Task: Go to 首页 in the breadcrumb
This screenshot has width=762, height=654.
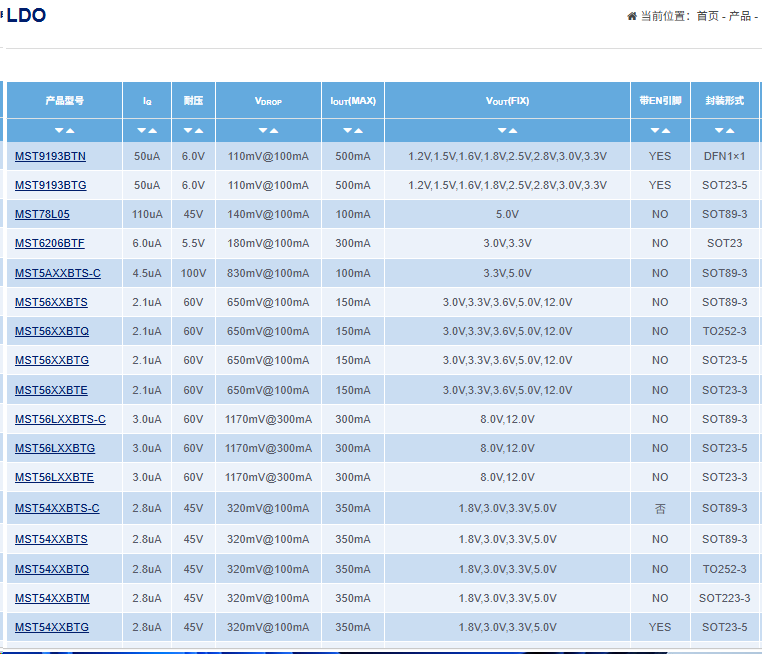Action: pos(707,16)
